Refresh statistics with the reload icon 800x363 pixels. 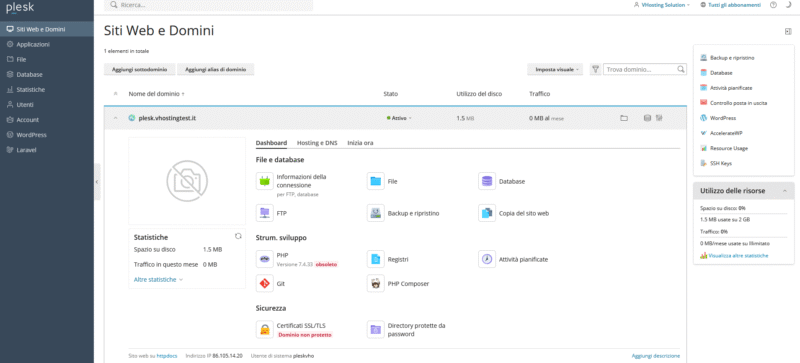click(x=238, y=236)
